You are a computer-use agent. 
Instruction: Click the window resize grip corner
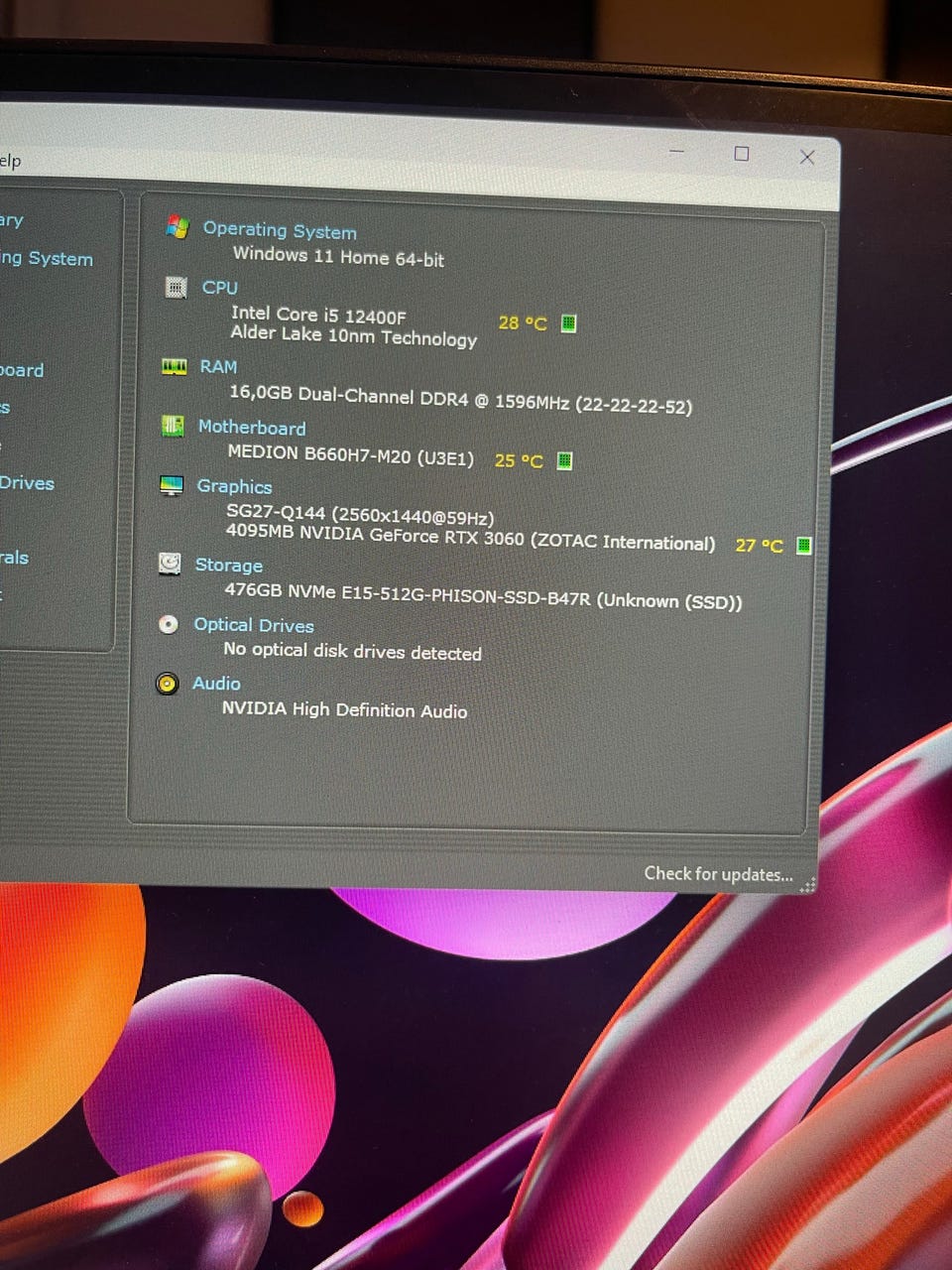tap(808, 883)
